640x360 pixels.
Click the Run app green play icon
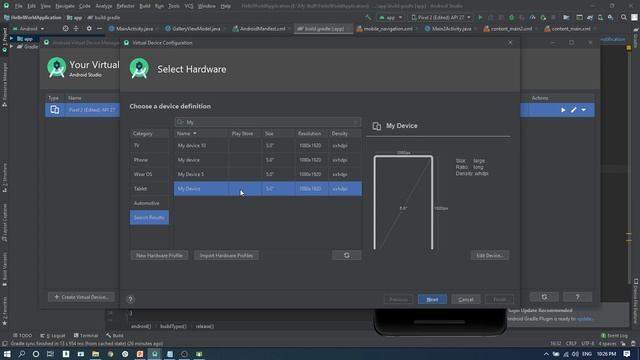480,18
